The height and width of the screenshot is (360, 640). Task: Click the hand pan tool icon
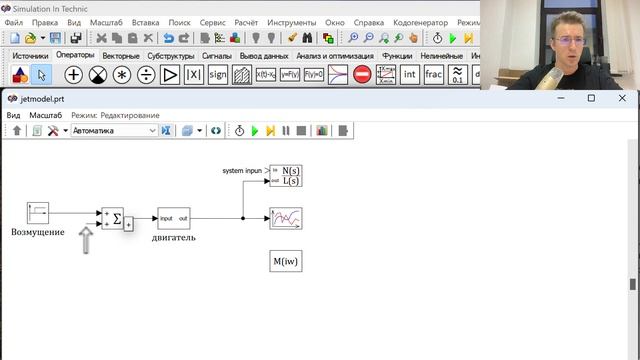(413, 38)
